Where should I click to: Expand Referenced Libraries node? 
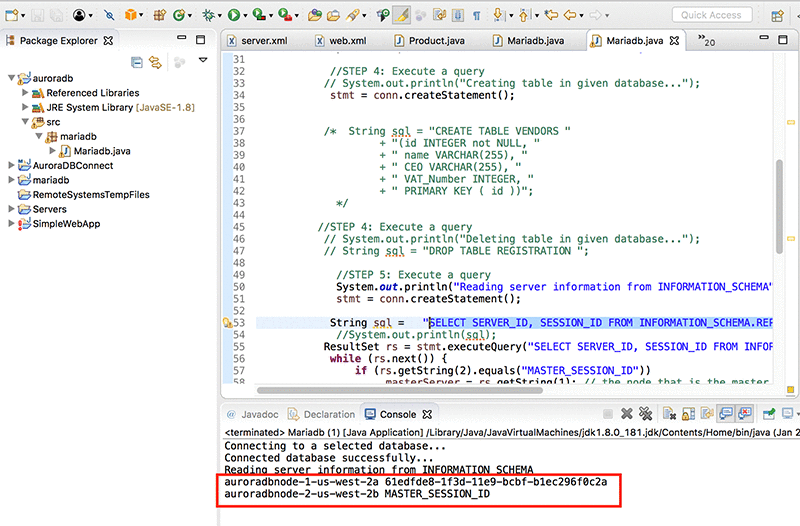pyautogui.click(x=24, y=92)
